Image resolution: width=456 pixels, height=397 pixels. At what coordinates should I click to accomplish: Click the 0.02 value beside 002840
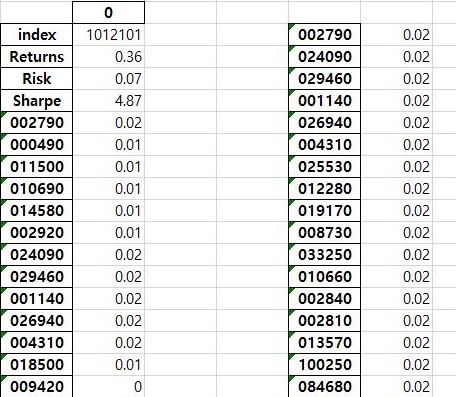[x=396, y=298]
